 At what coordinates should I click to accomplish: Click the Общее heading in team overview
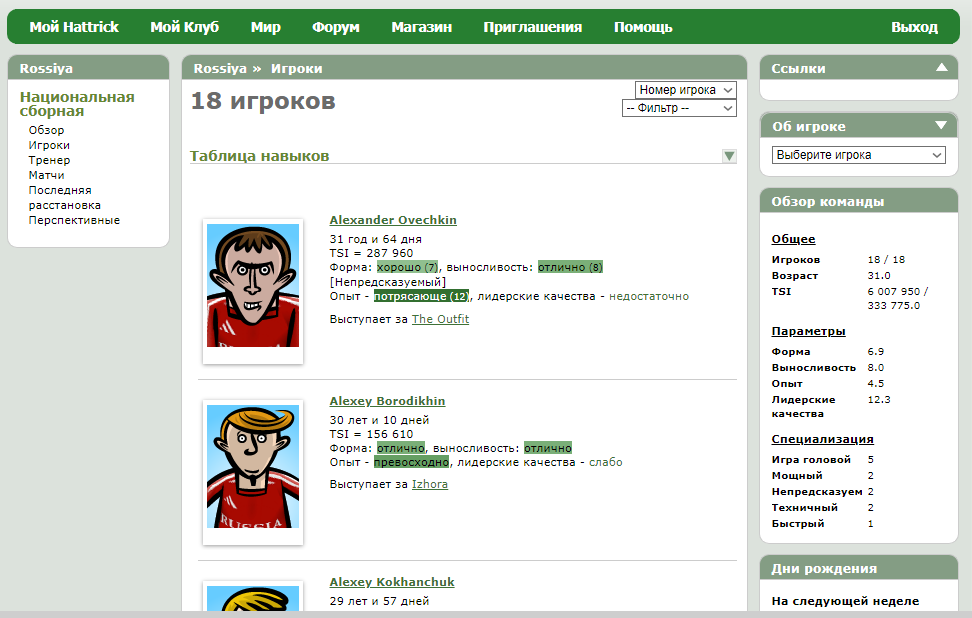pyautogui.click(x=793, y=239)
